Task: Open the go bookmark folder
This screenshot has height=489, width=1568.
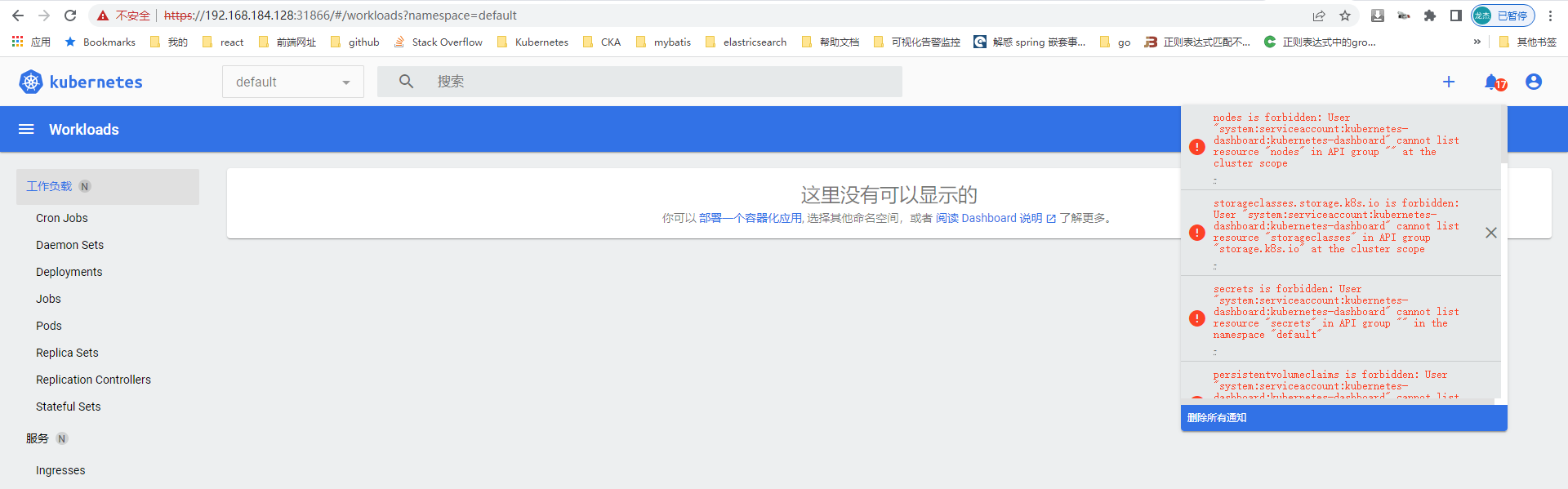Action: (x=1116, y=42)
